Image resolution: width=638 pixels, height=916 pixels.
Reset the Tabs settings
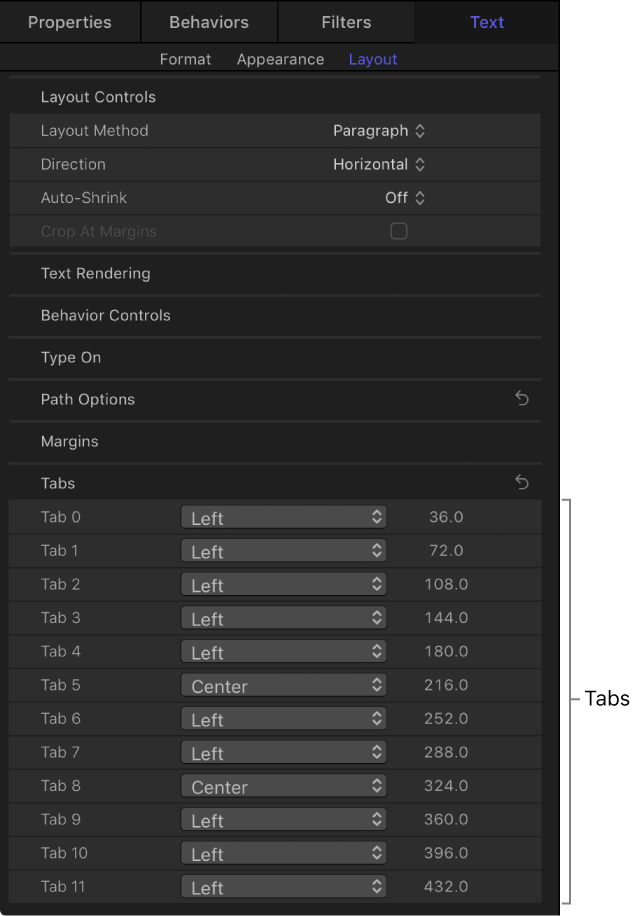pyautogui.click(x=521, y=482)
